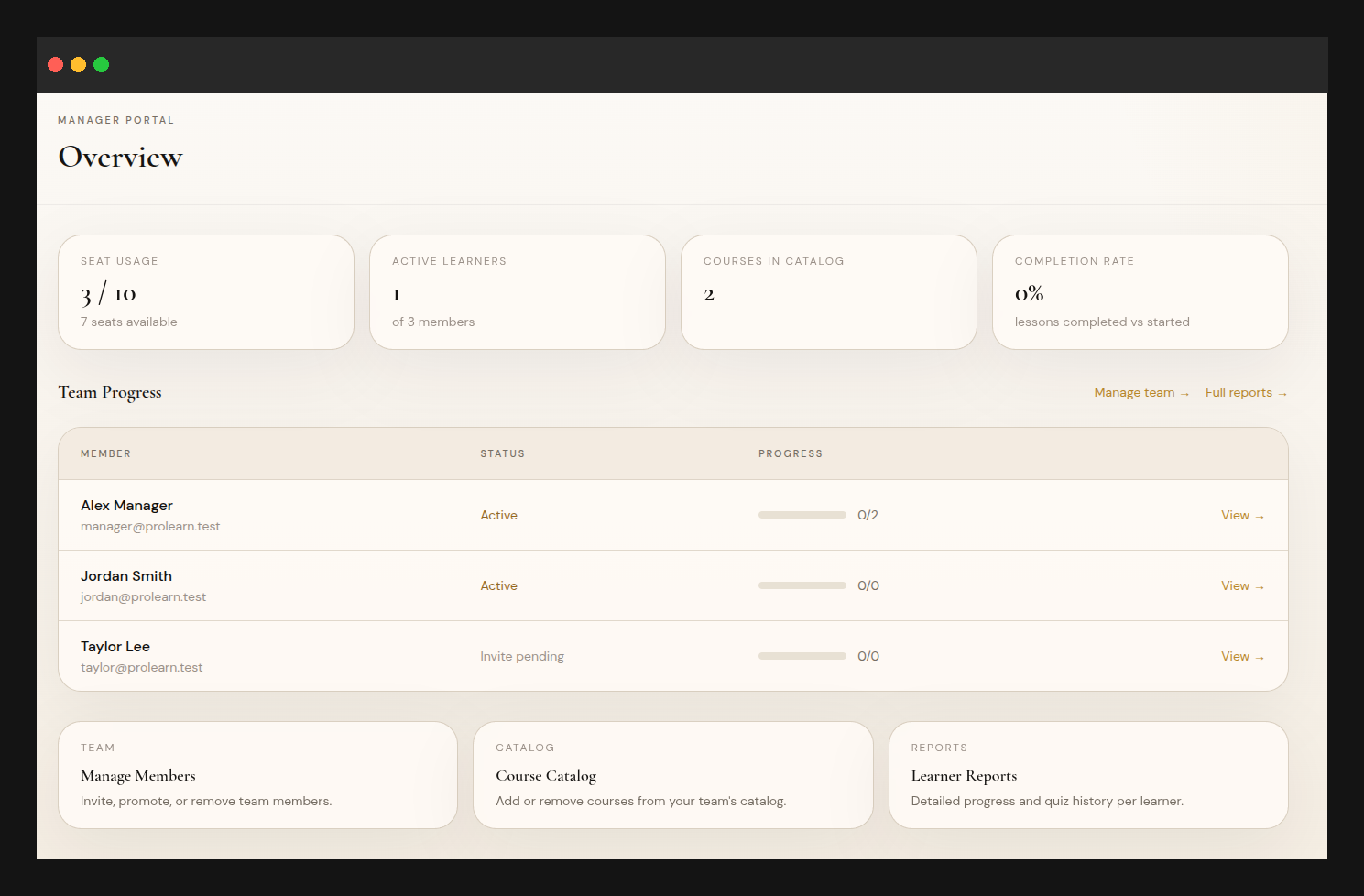1364x896 pixels.
Task: Click the email manager@prolearn.test
Action: [x=150, y=526]
